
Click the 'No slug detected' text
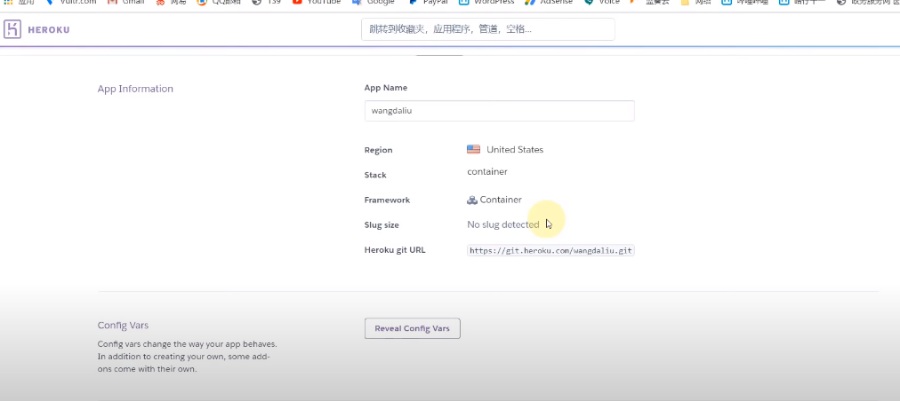click(503, 225)
